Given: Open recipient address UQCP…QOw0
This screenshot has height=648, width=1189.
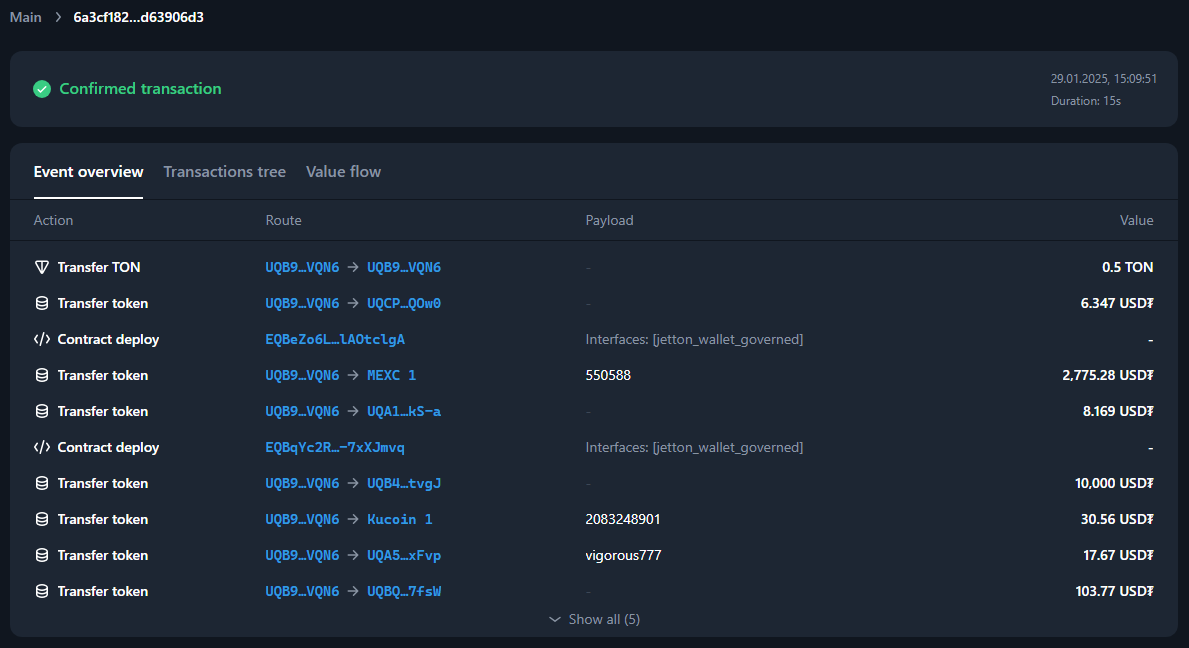Looking at the screenshot, I should [404, 303].
